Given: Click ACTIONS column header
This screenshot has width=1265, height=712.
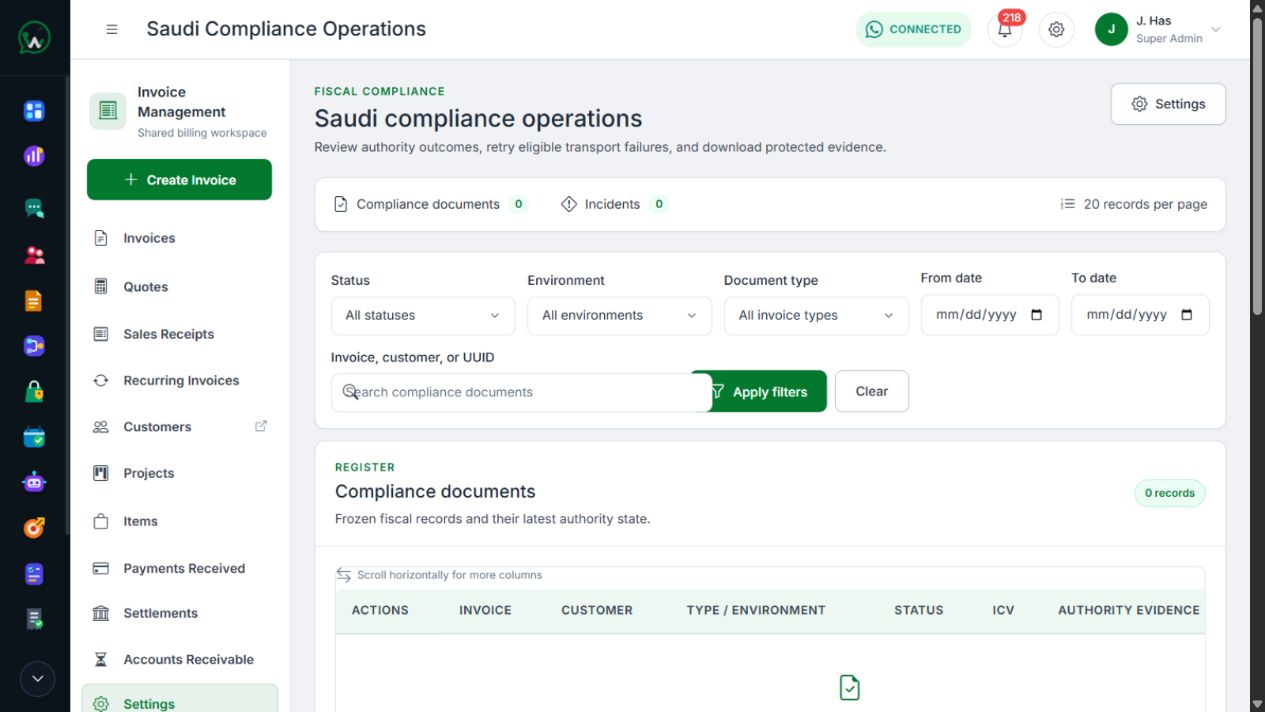Looking at the screenshot, I should (380, 610).
